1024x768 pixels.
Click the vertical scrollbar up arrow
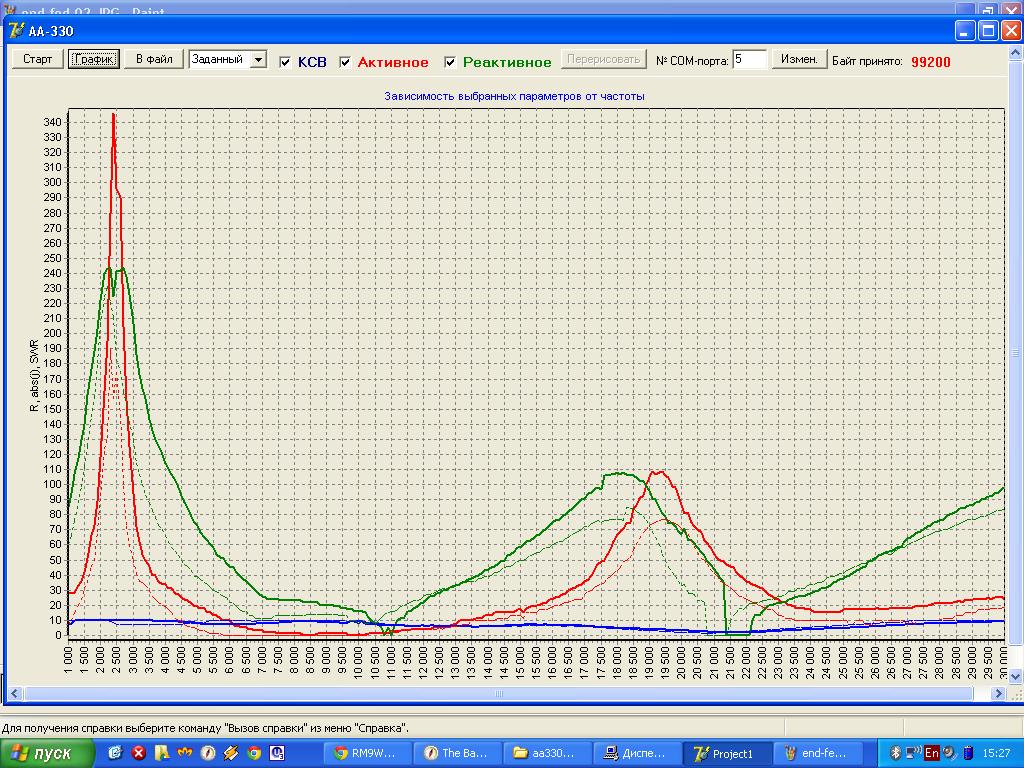(x=1016, y=52)
